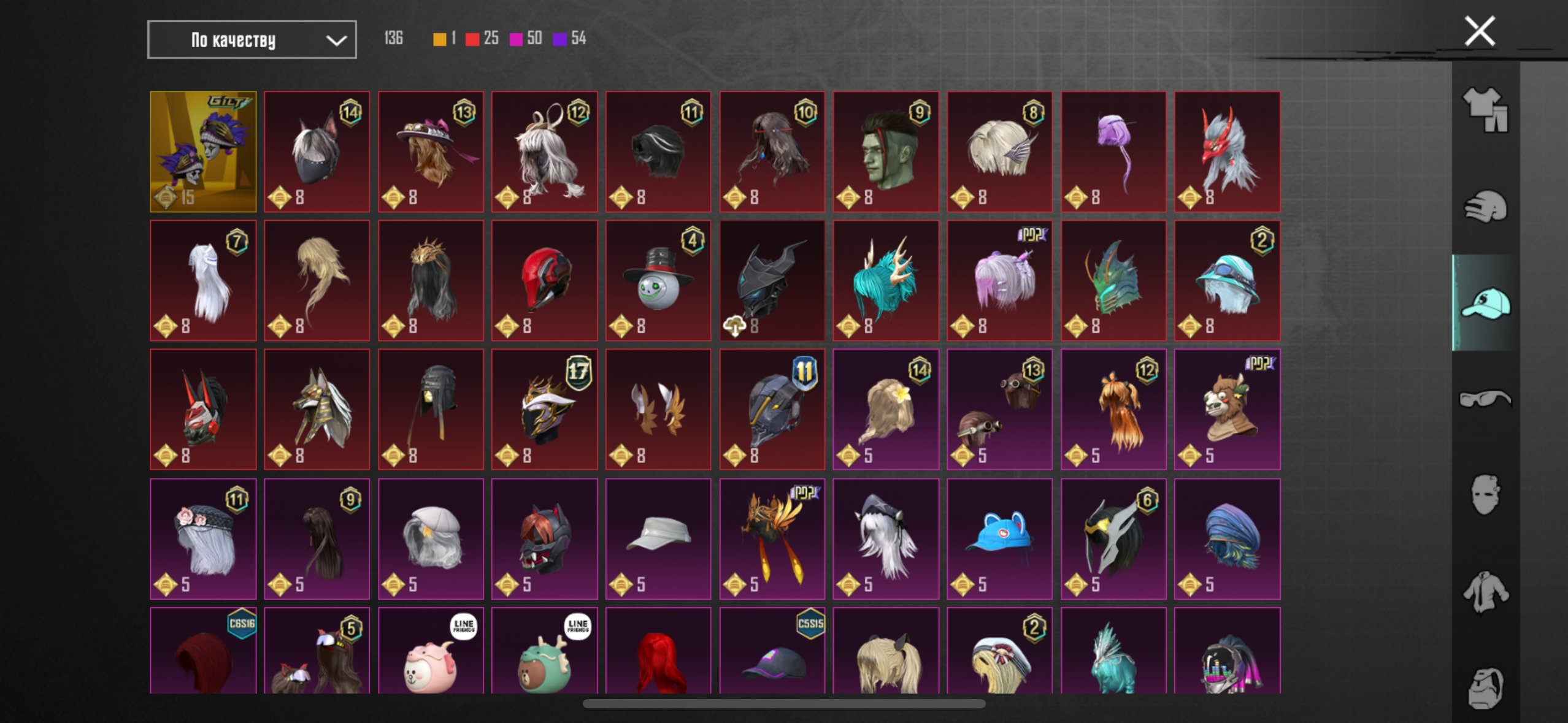Filter by the purple quality swatch
Viewport: 1568px width, 723px height.
[559, 39]
